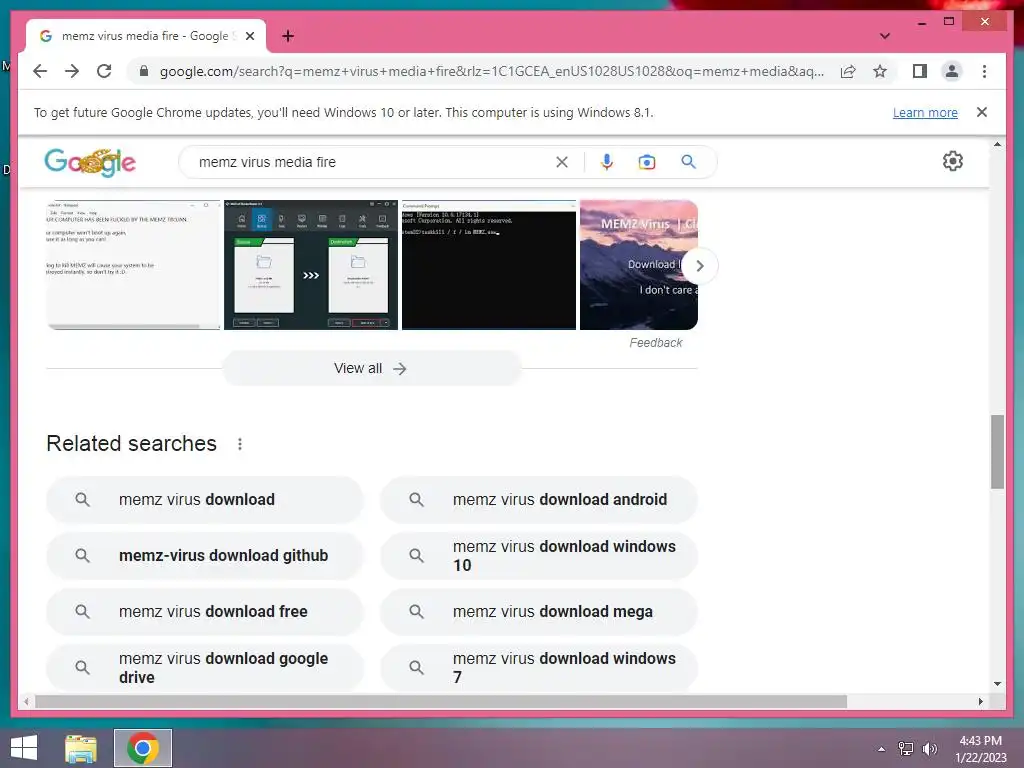
Task: Close the memz virus media fire tab
Action: coord(249,36)
